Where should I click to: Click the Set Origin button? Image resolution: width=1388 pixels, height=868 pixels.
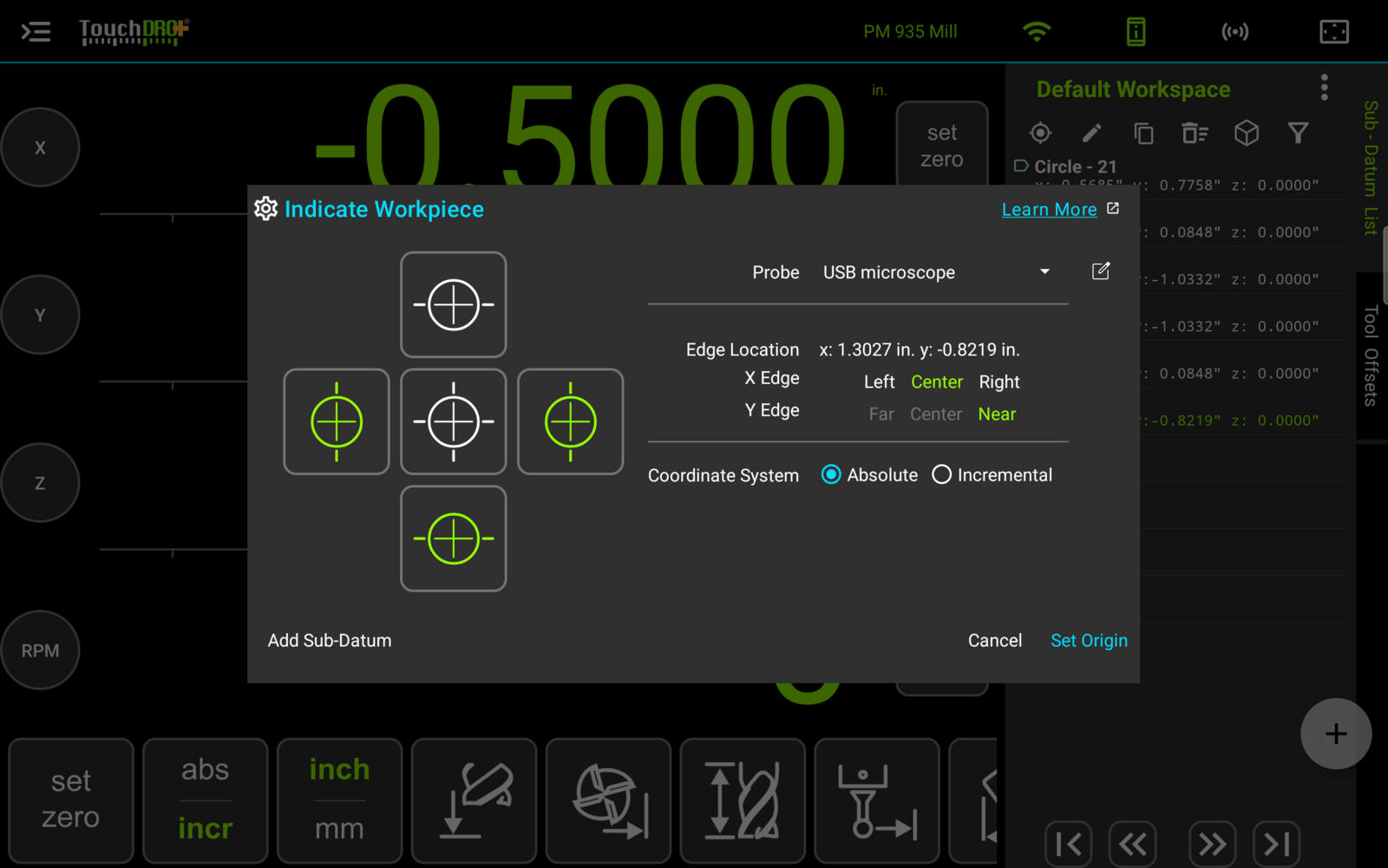pyautogui.click(x=1089, y=641)
